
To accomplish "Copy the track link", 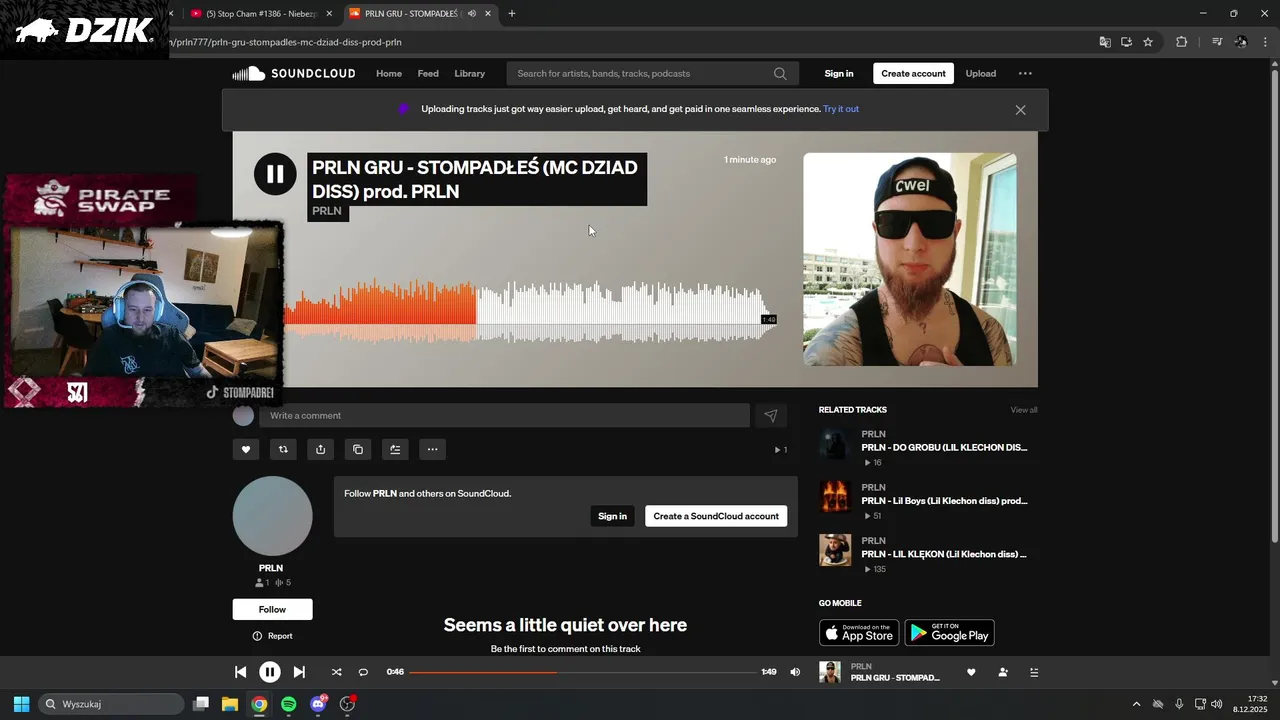I will pyautogui.click(x=358, y=449).
